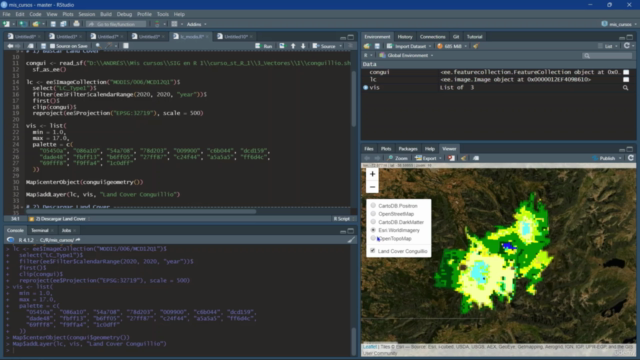Clear the console with broom icon
640x360 pixels.
(351, 240)
